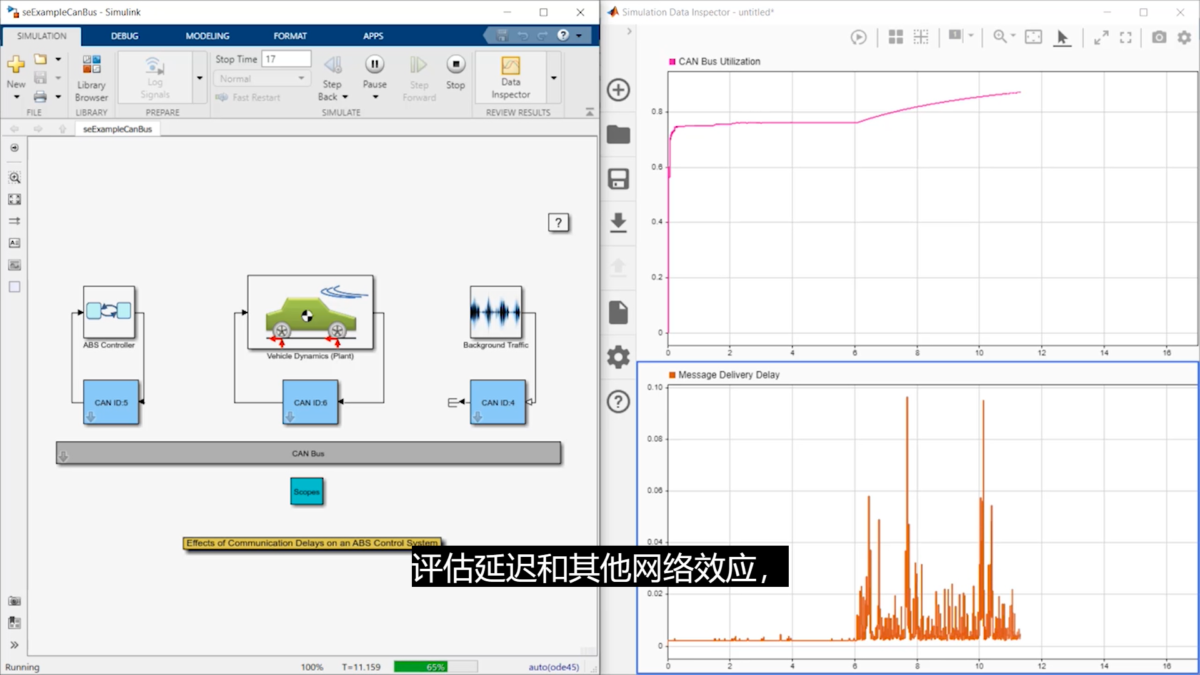Screen dimensions: 1200x675
Task: Click the model help question mark block
Action: [x=558, y=222]
